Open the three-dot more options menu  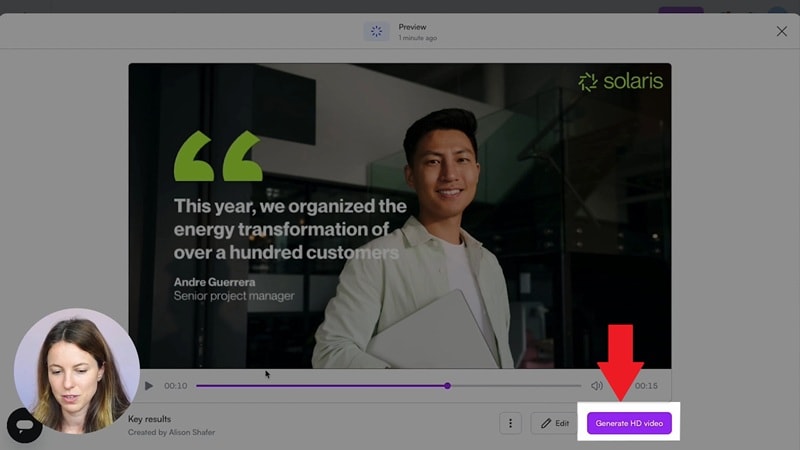510,423
